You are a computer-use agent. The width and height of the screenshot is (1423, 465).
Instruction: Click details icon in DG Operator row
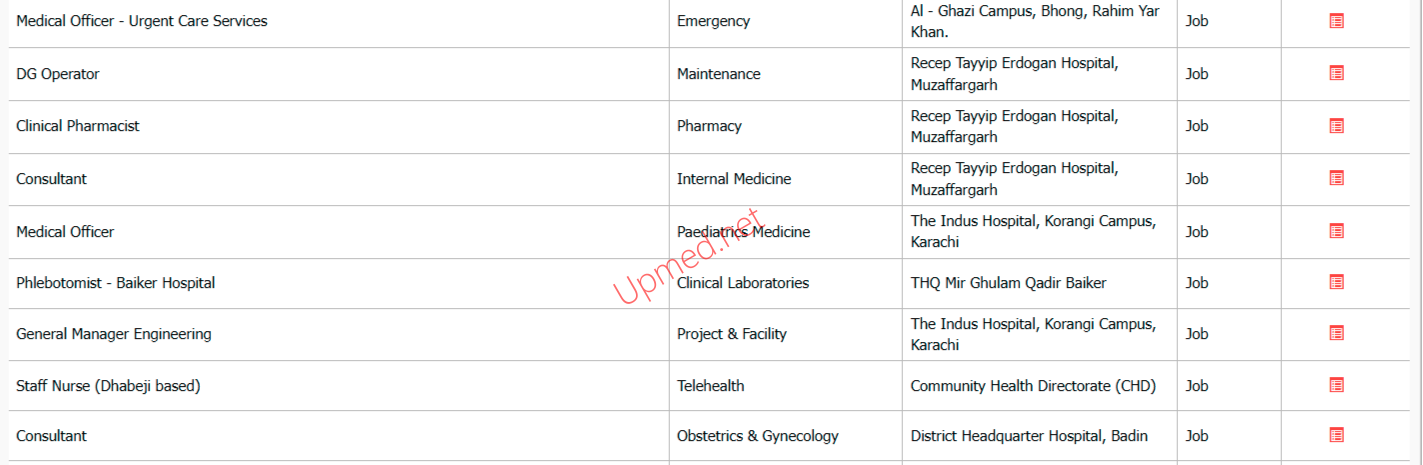coord(1336,73)
